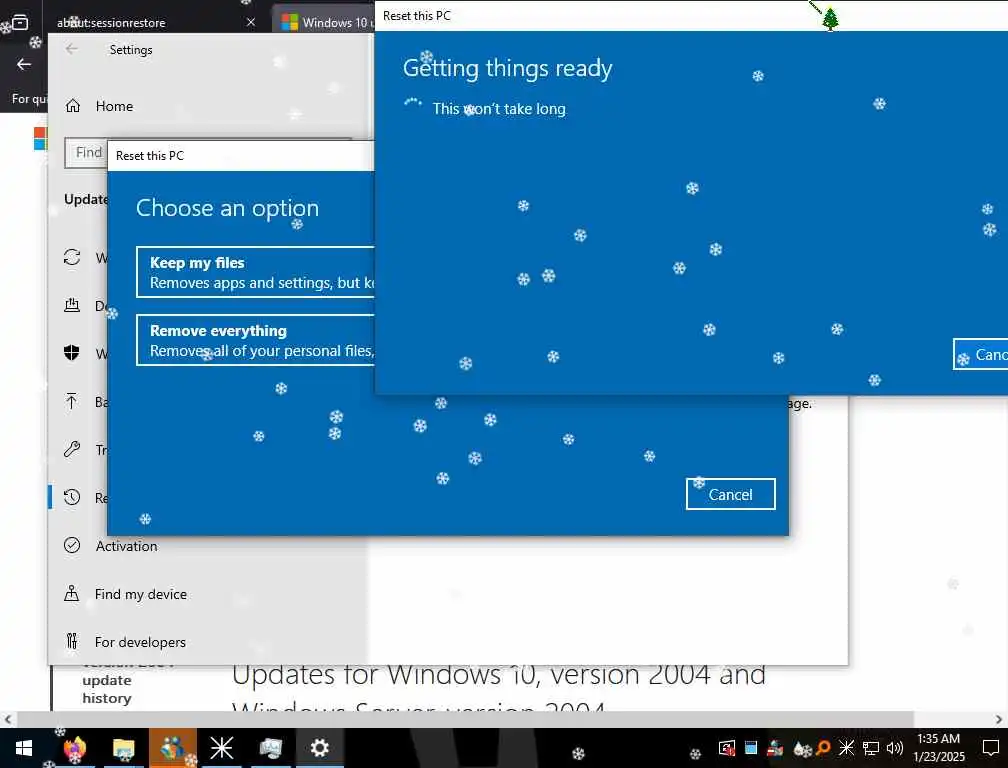Click the Settings window back arrow
Viewport: 1008px width, 768px height.
71,49
